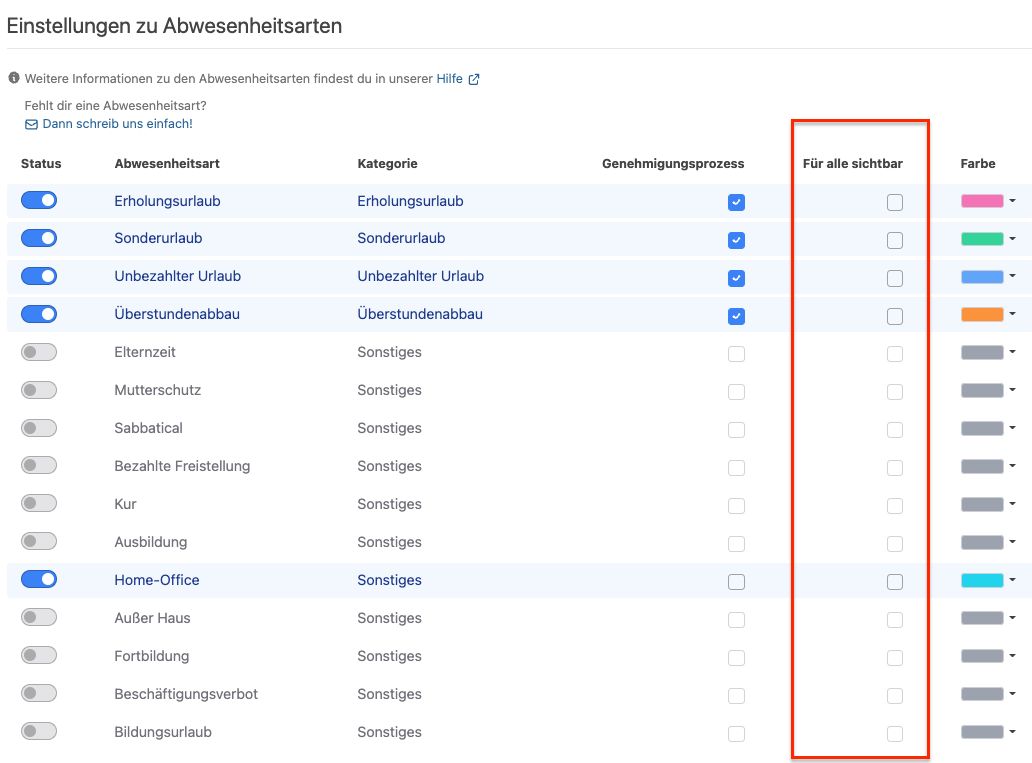The image size is (1032, 763).
Task: Click the info icon next to the help text
Action: pos(12,78)
